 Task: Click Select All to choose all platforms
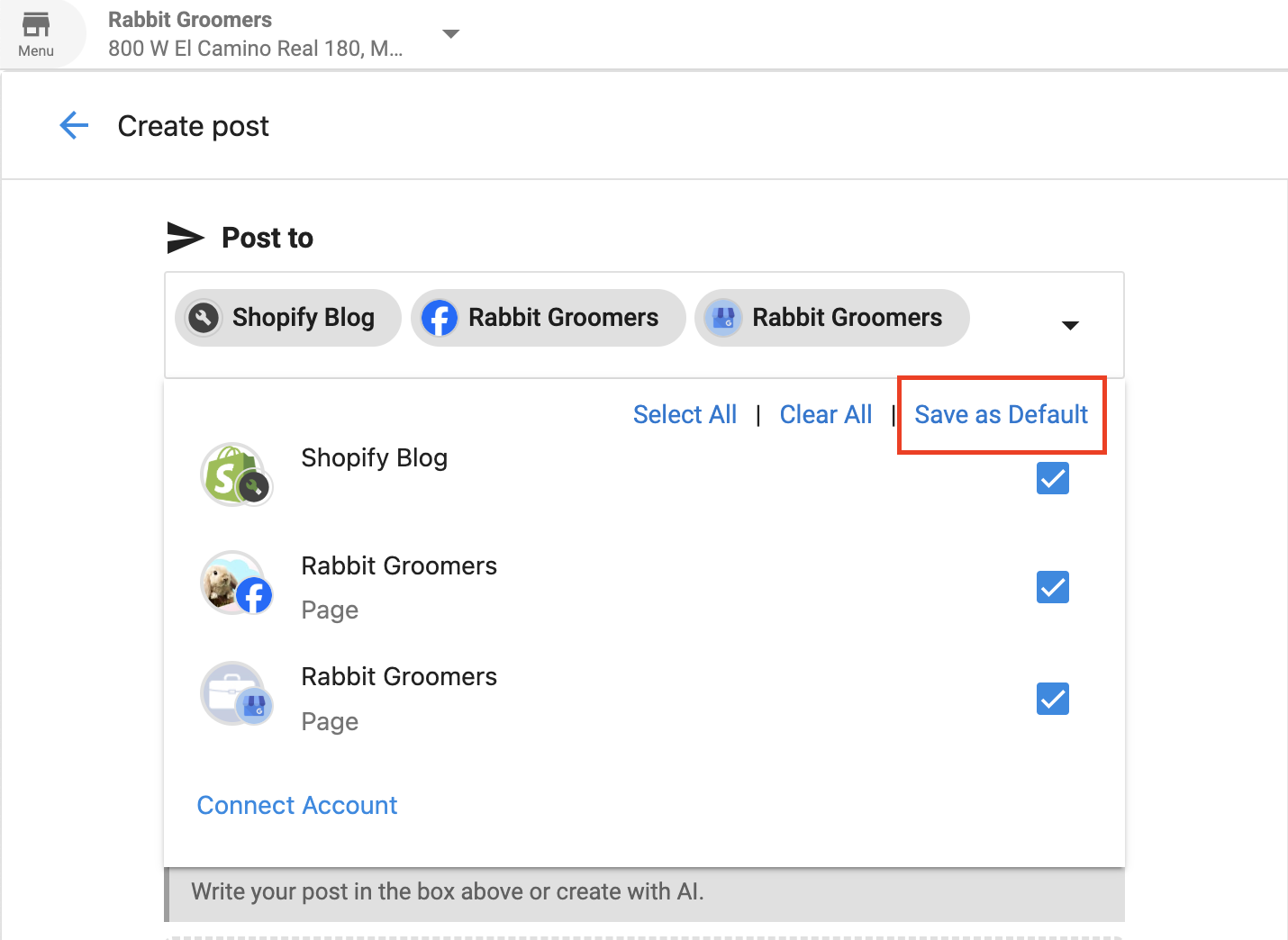click(x=685, y=414)
